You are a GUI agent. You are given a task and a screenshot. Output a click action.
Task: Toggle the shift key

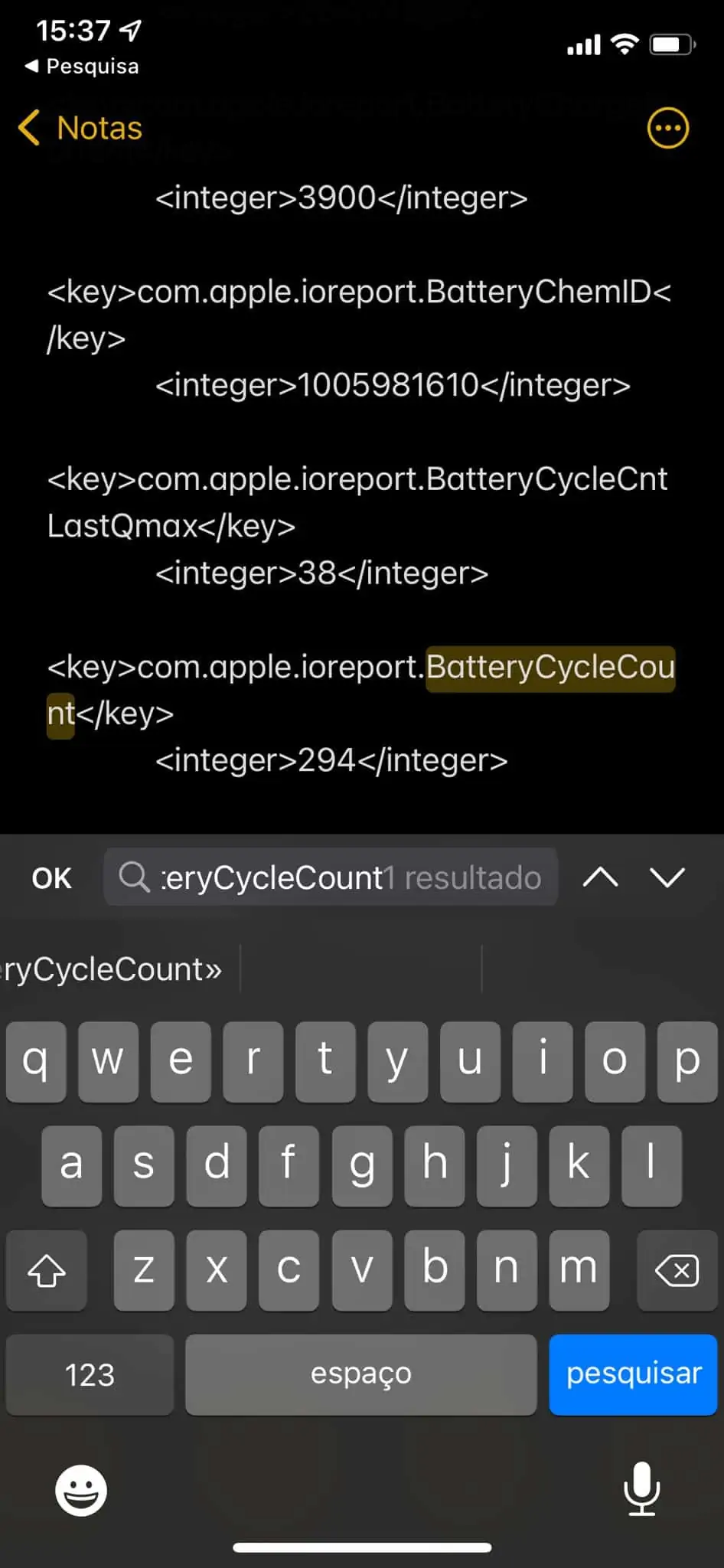tap(47, 1270)
